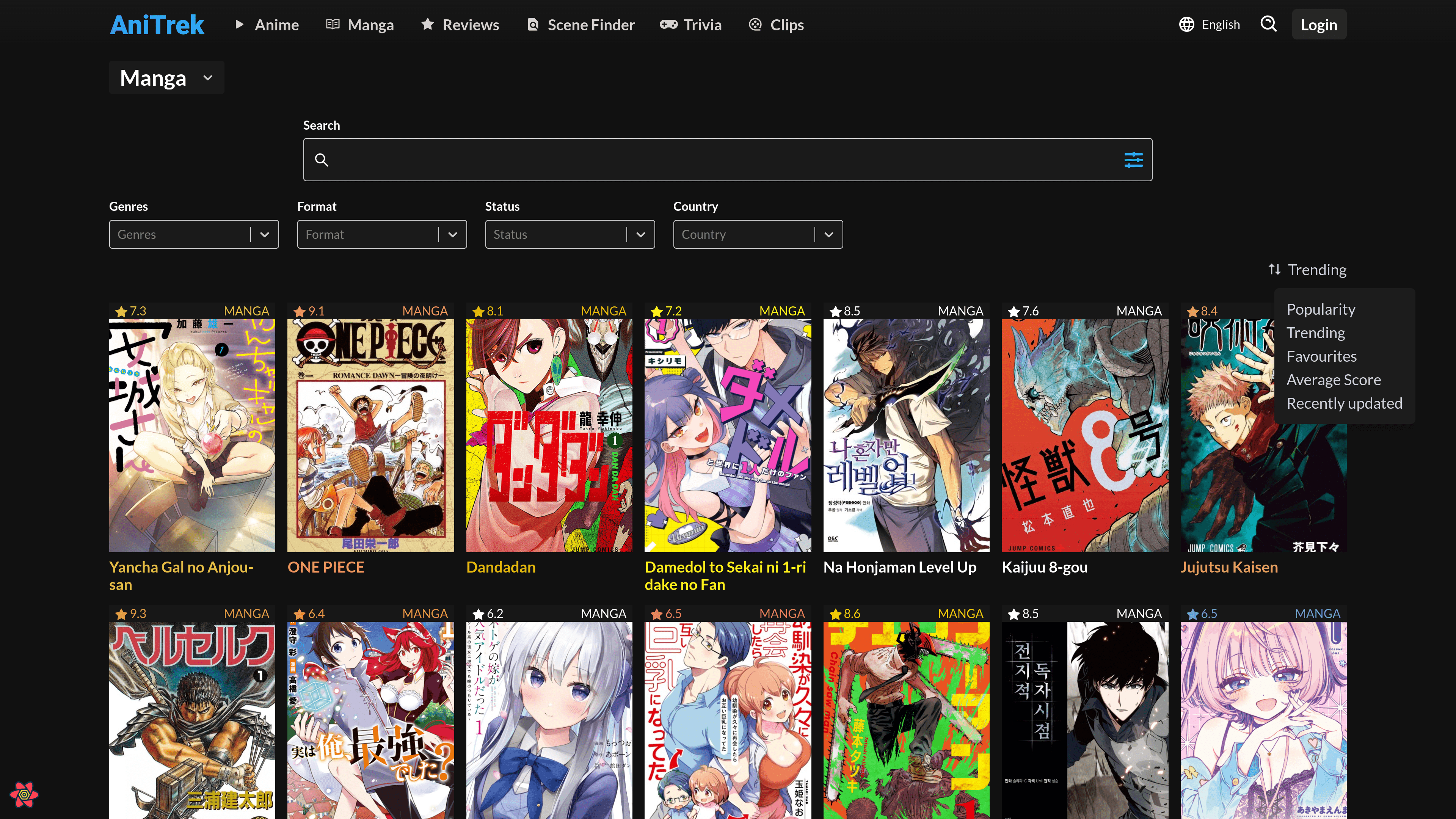This screenshot has width=1456, height=819.
Task: Select Popularity from the sort menu
Action: (x=1321, y=309)
